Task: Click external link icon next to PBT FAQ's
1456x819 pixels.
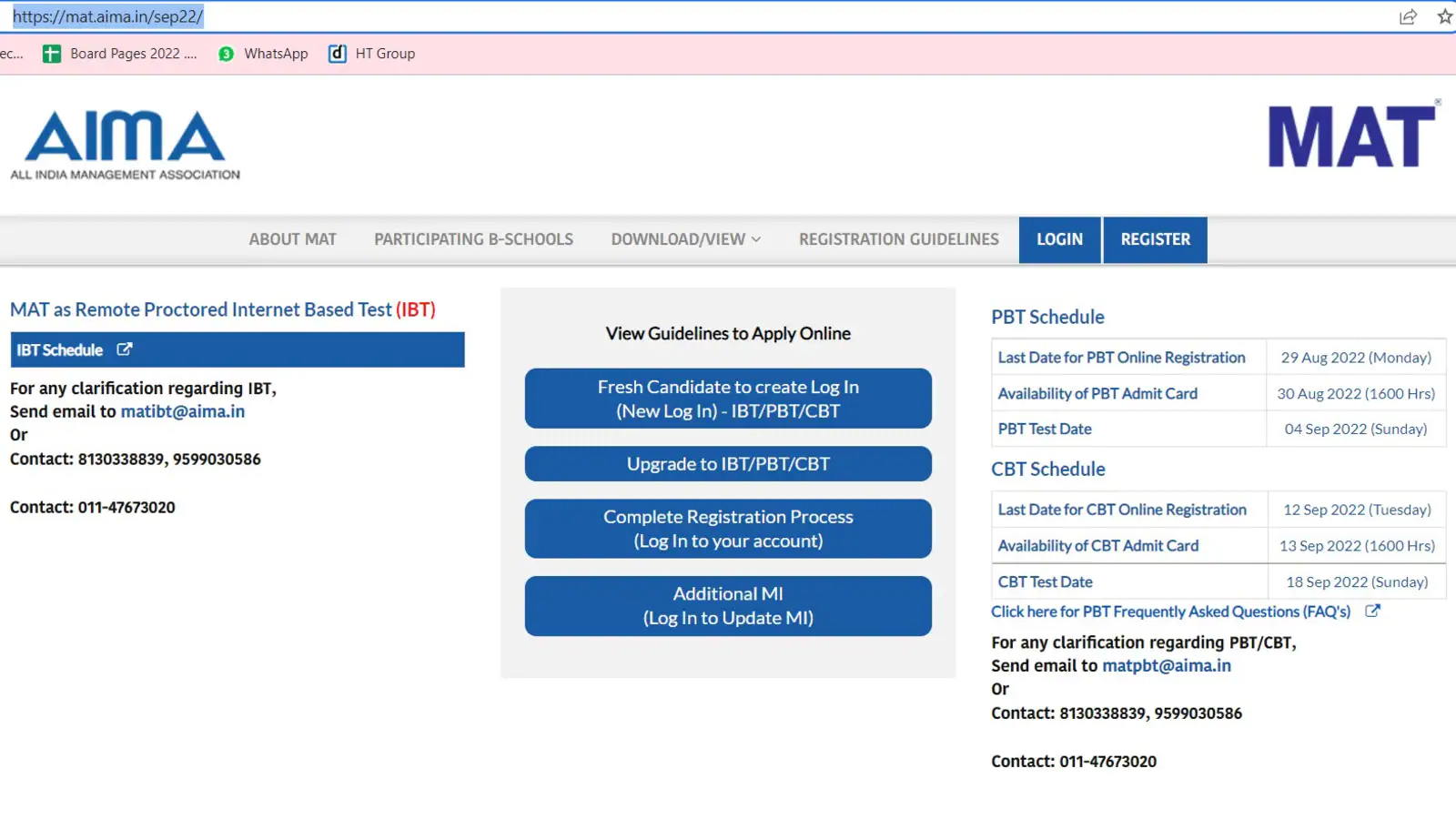Action: pos(1372,612)
